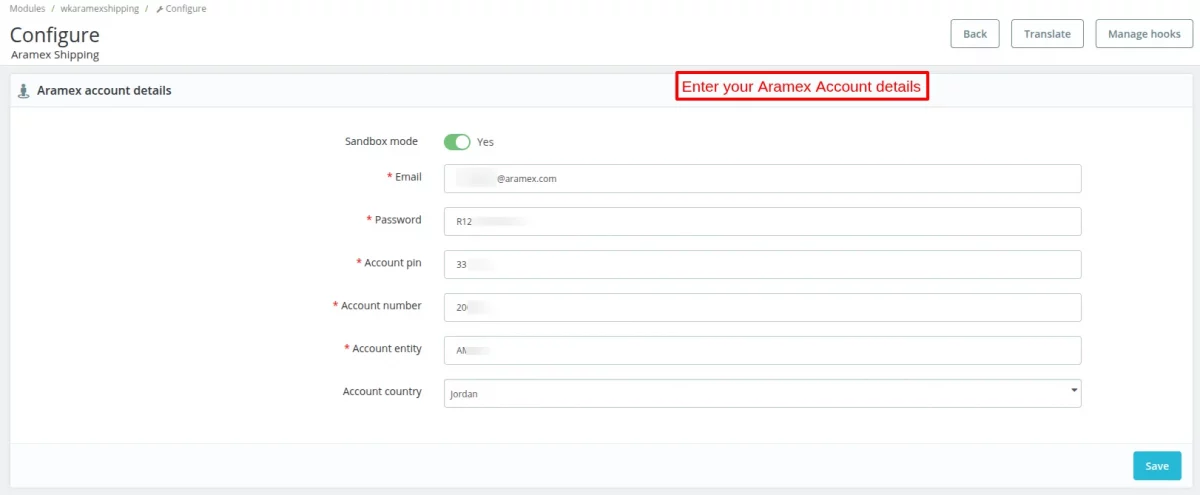
Task: Click Manage hooks button
Action: (1144, 34)
